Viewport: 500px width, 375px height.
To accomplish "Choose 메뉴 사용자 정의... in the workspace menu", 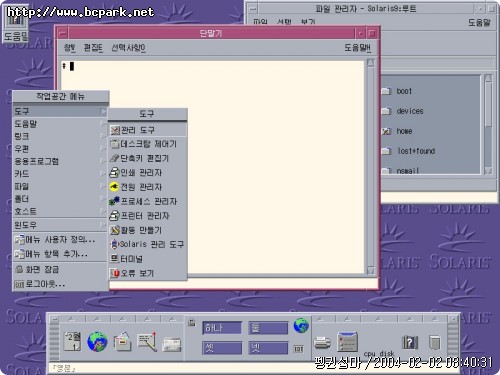I will pos(60,239).
